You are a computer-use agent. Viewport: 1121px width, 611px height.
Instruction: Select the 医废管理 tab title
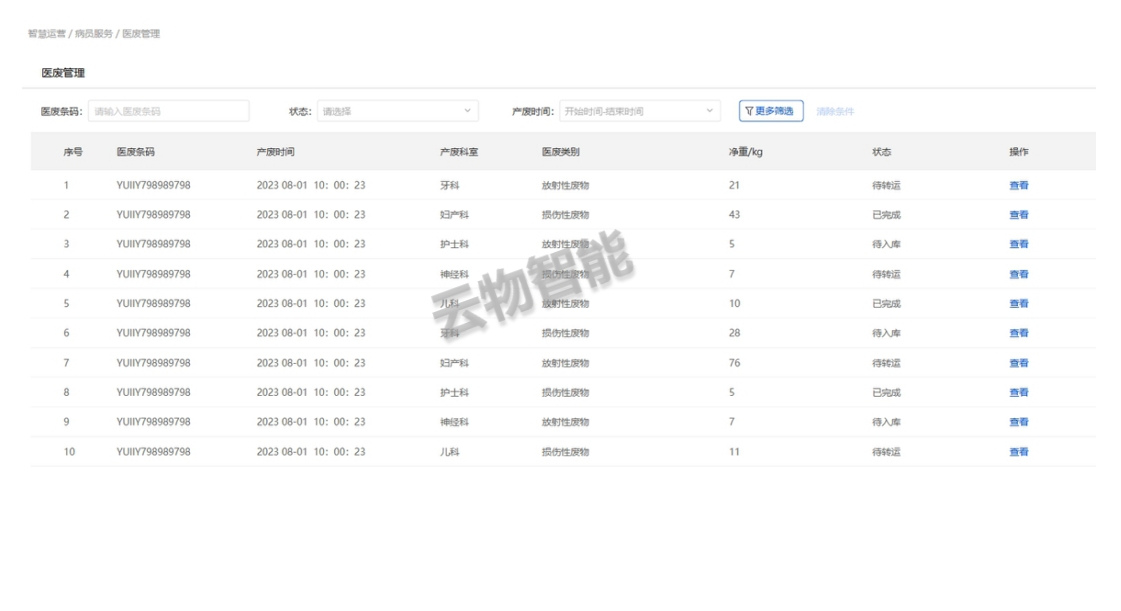[63, 73]
